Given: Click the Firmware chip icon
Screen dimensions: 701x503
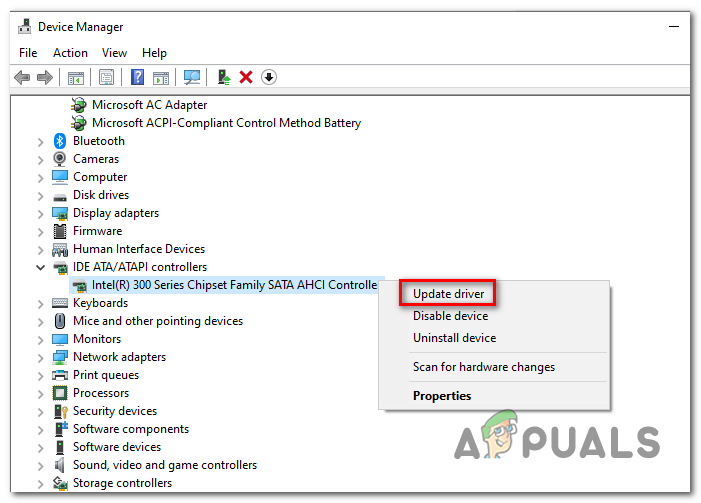Looking at the screenshot, I should pyautogui.click(x=59, y=231).
